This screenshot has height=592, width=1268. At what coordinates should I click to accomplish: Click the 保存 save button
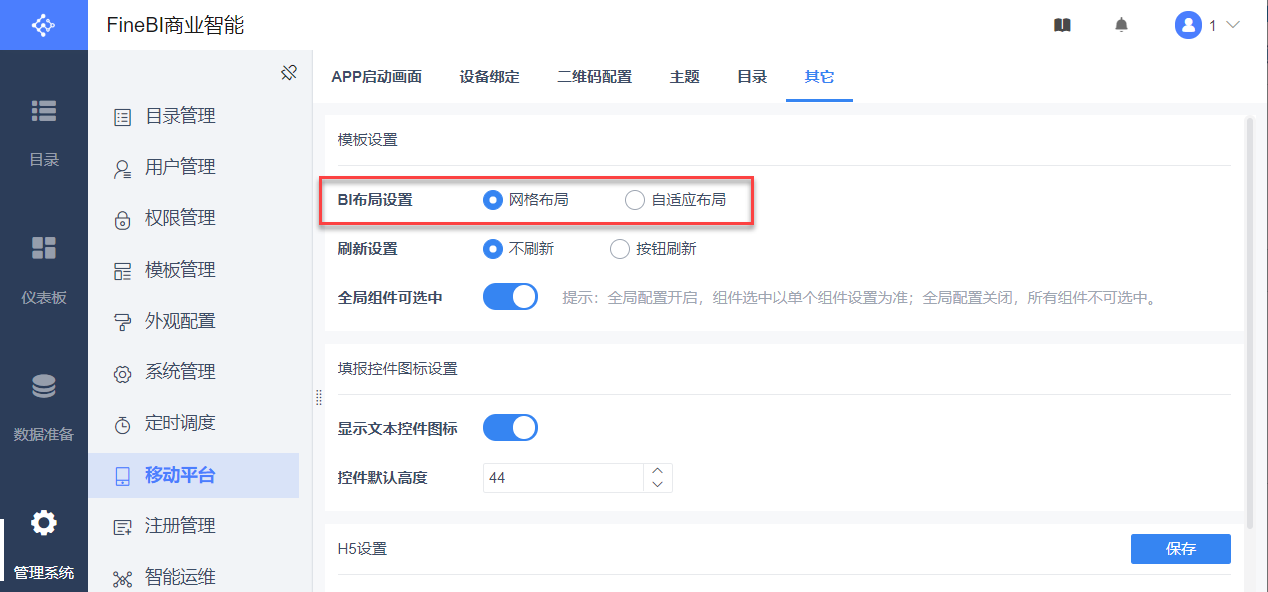(x=1180, y=549)
